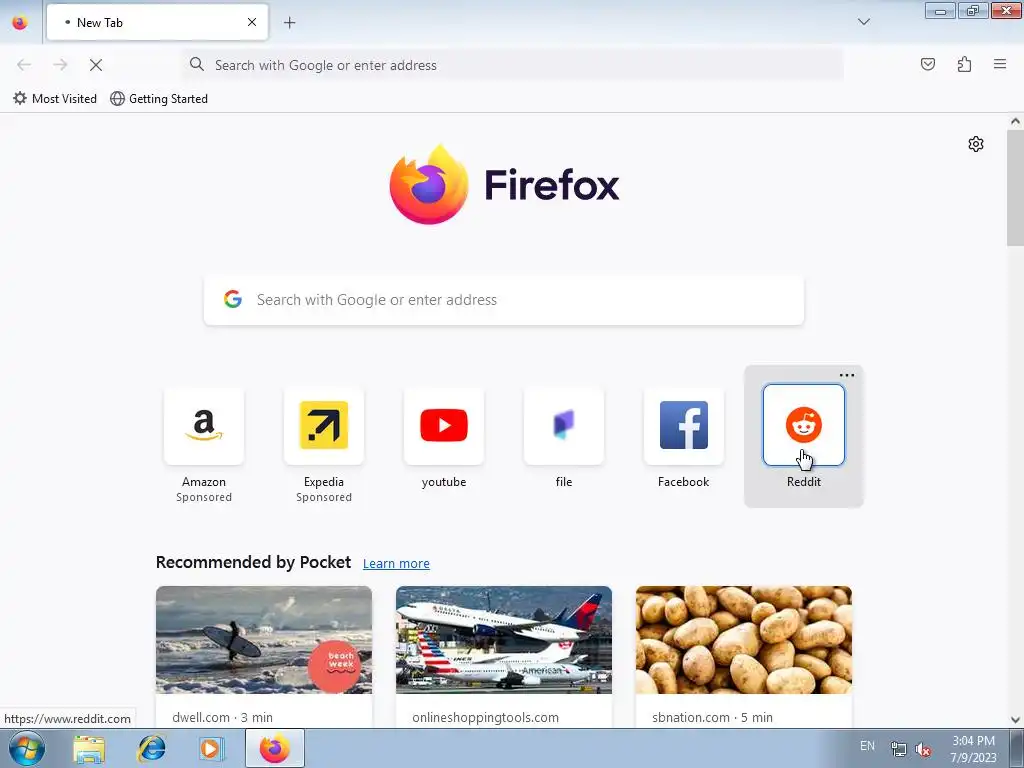Click the page scrollbar up arrow

click(1015, 121)
